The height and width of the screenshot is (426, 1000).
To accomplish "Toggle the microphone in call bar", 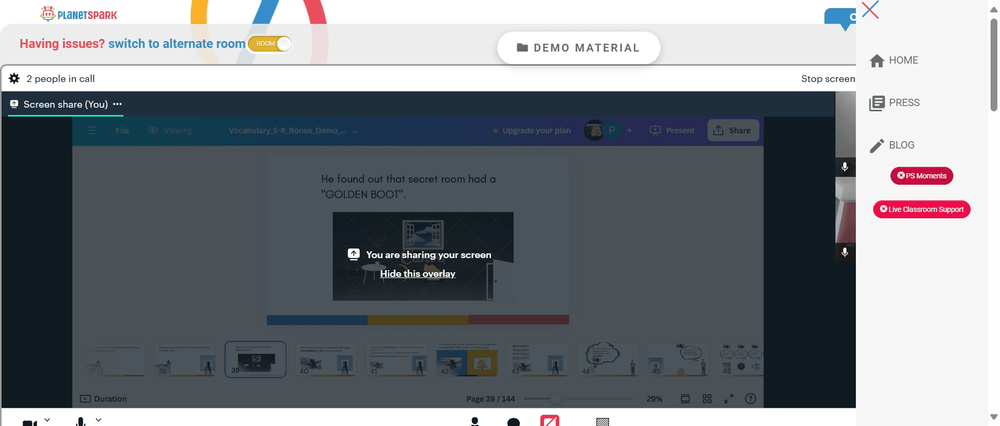I will point(80,422).
